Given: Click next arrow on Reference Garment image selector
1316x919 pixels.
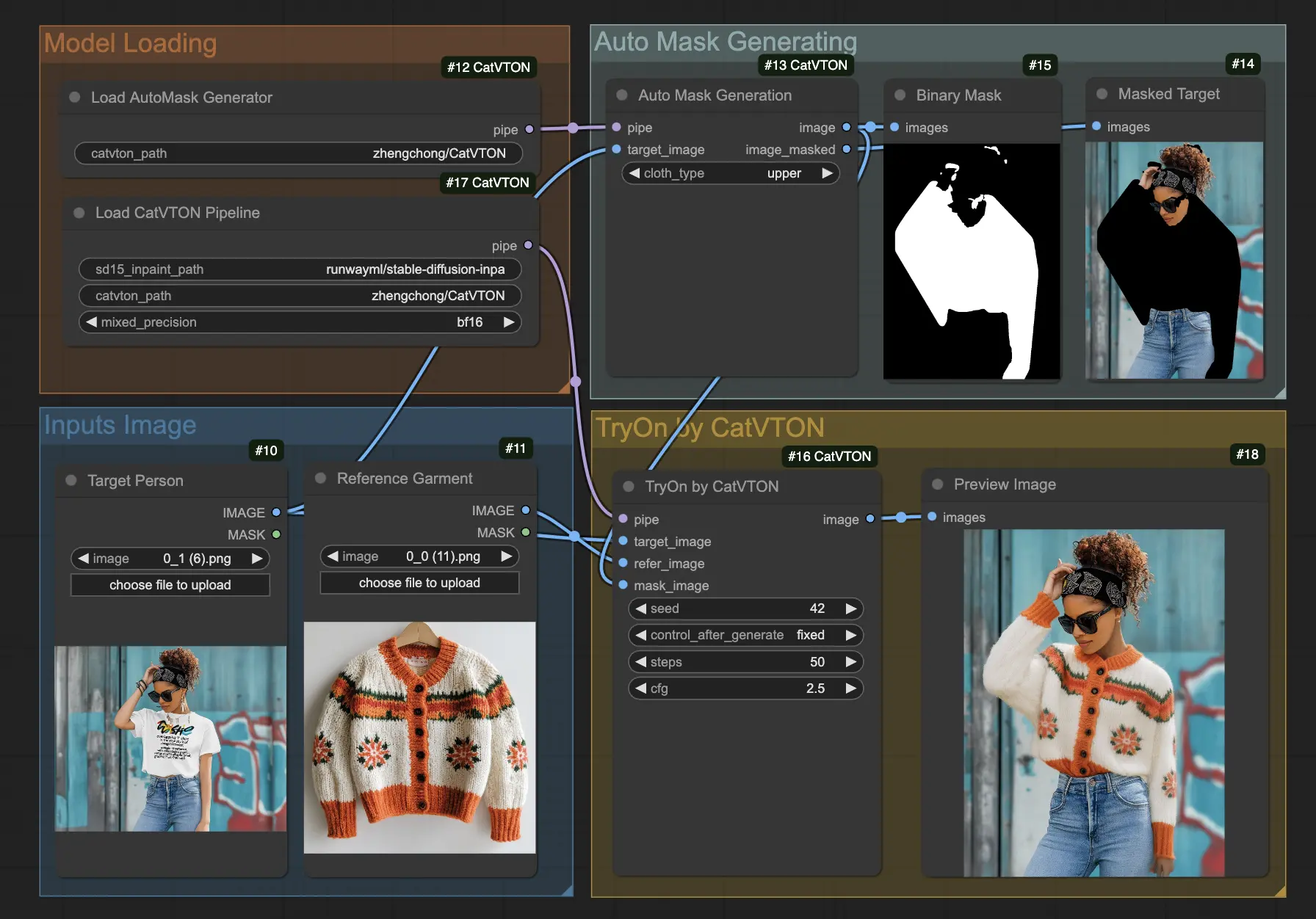Looking at the screenshot, I should pyautogui.click(x=507, y=556).
